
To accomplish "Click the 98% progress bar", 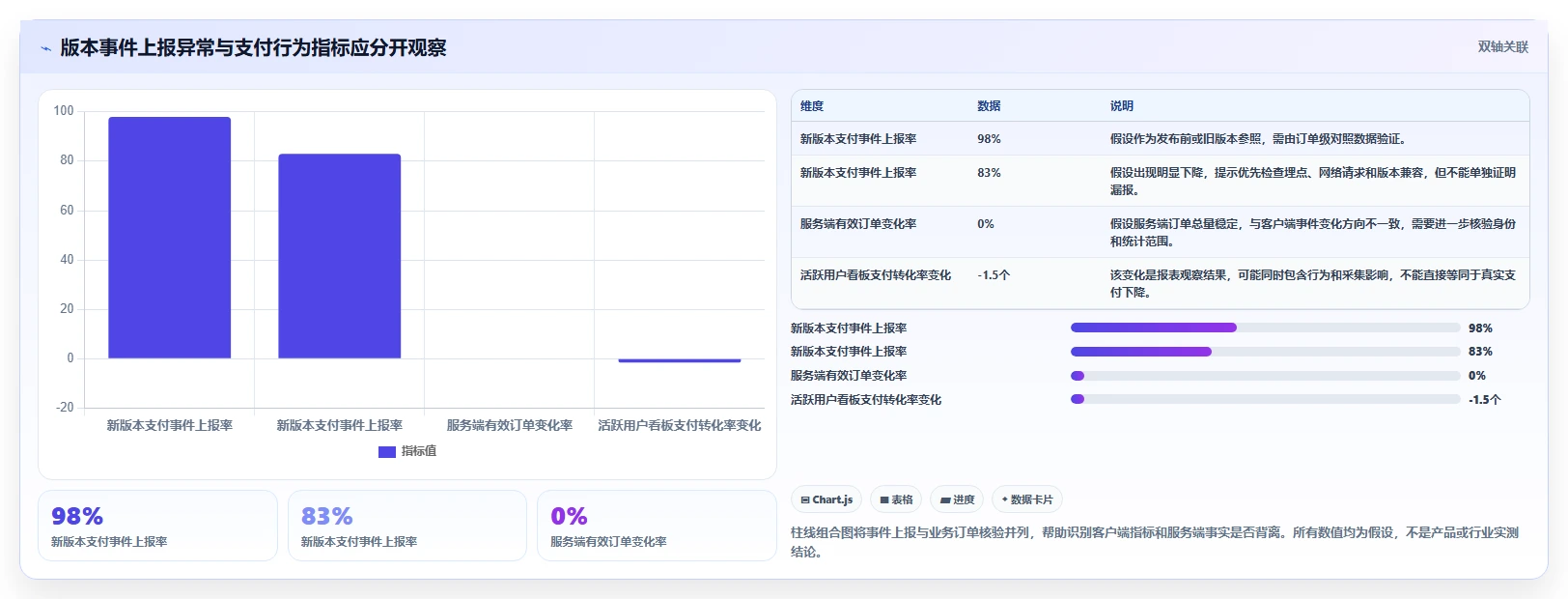I will coord(1266,328).
